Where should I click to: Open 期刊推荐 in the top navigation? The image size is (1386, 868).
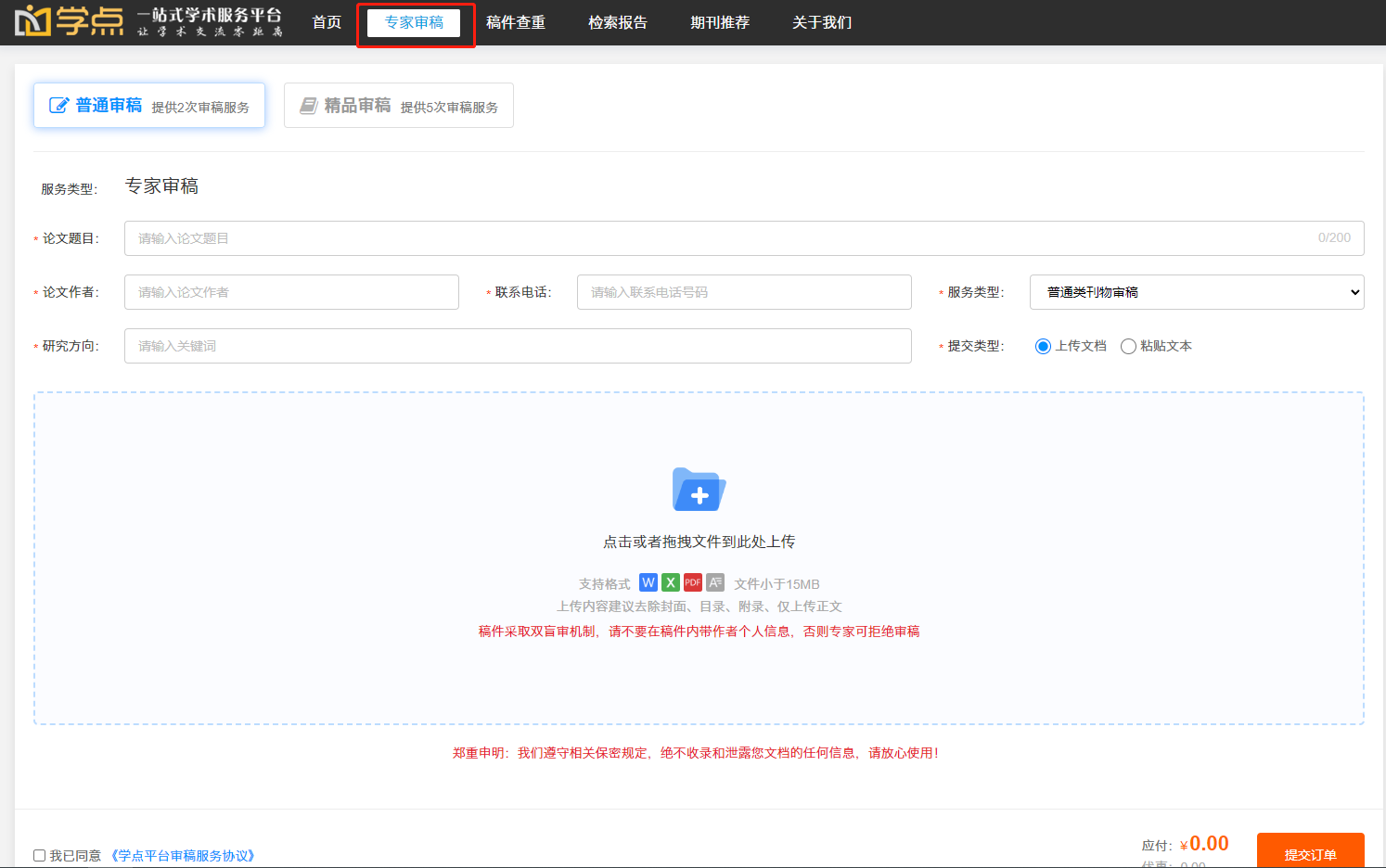[720, 22]
